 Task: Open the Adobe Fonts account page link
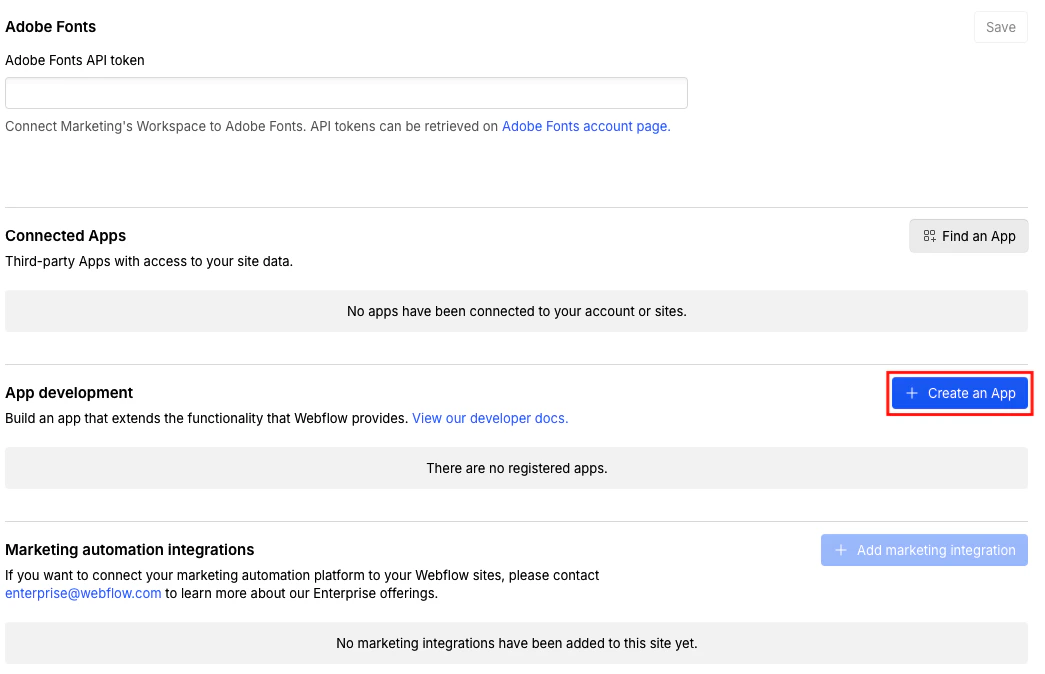[x=585, y=127]
